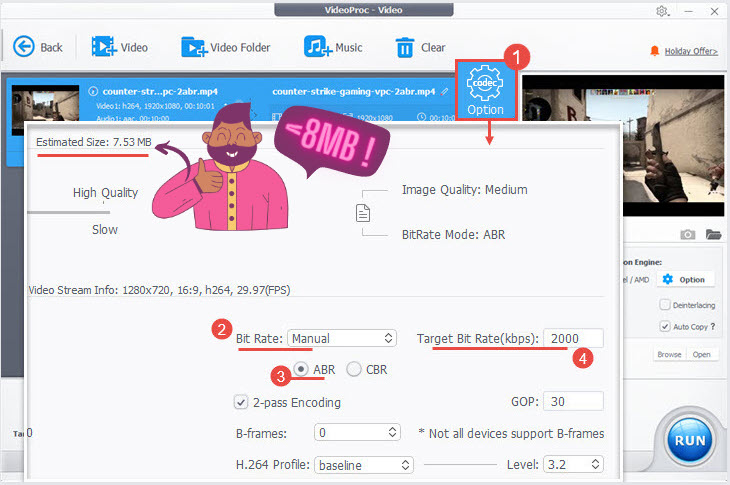Close the VideoProc window
The width and height of the screenshot is (730, 485).
(x=714, y=11)
